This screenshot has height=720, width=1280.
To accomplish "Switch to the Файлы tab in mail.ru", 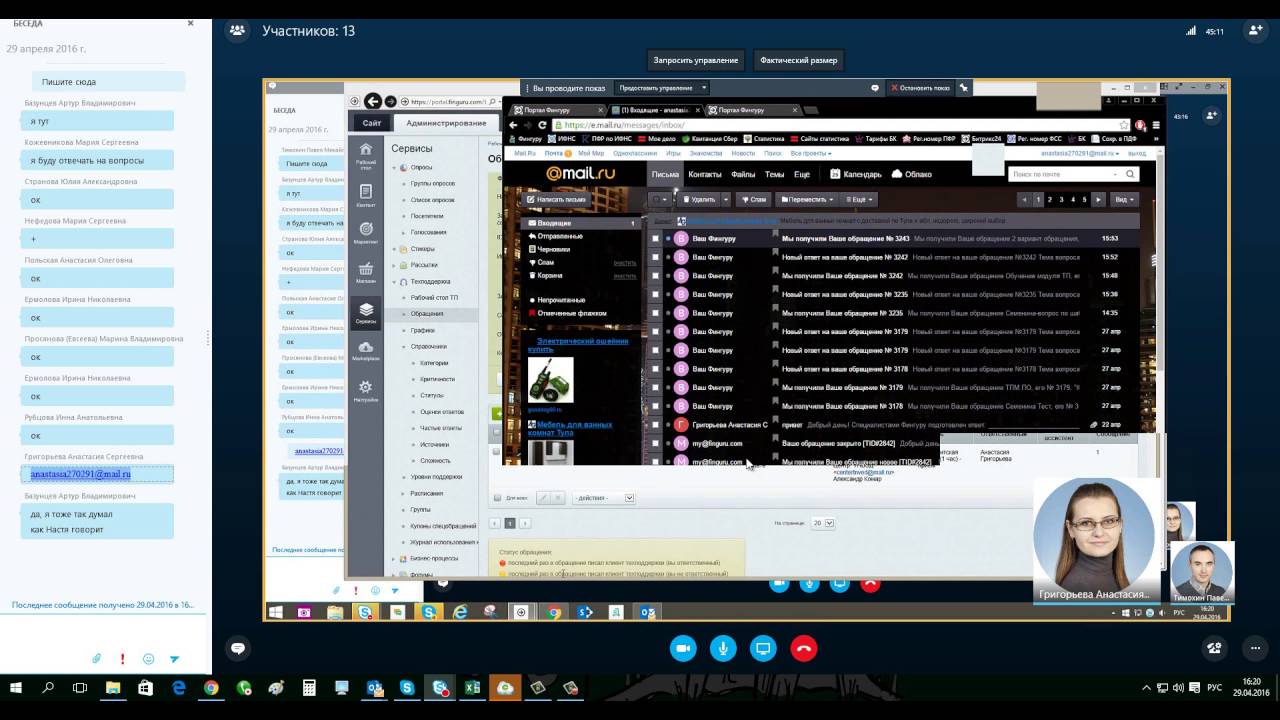I will [743, 174].
